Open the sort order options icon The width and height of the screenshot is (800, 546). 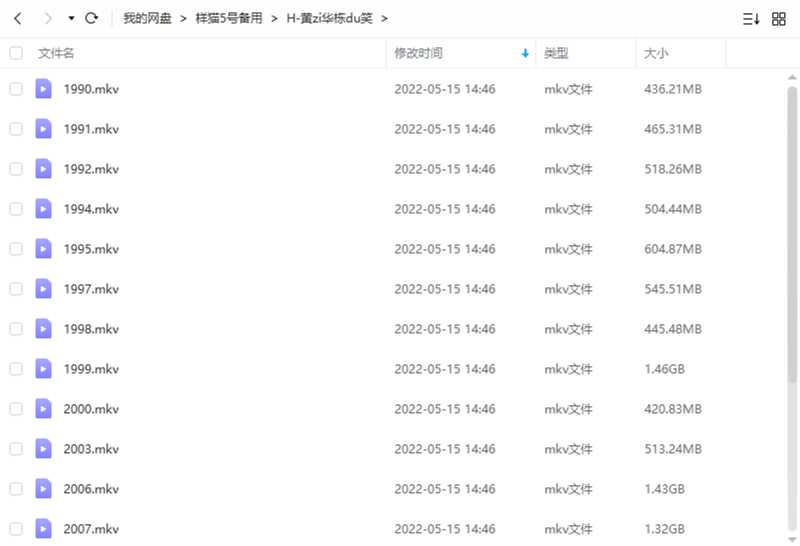(x=751, y=18)
